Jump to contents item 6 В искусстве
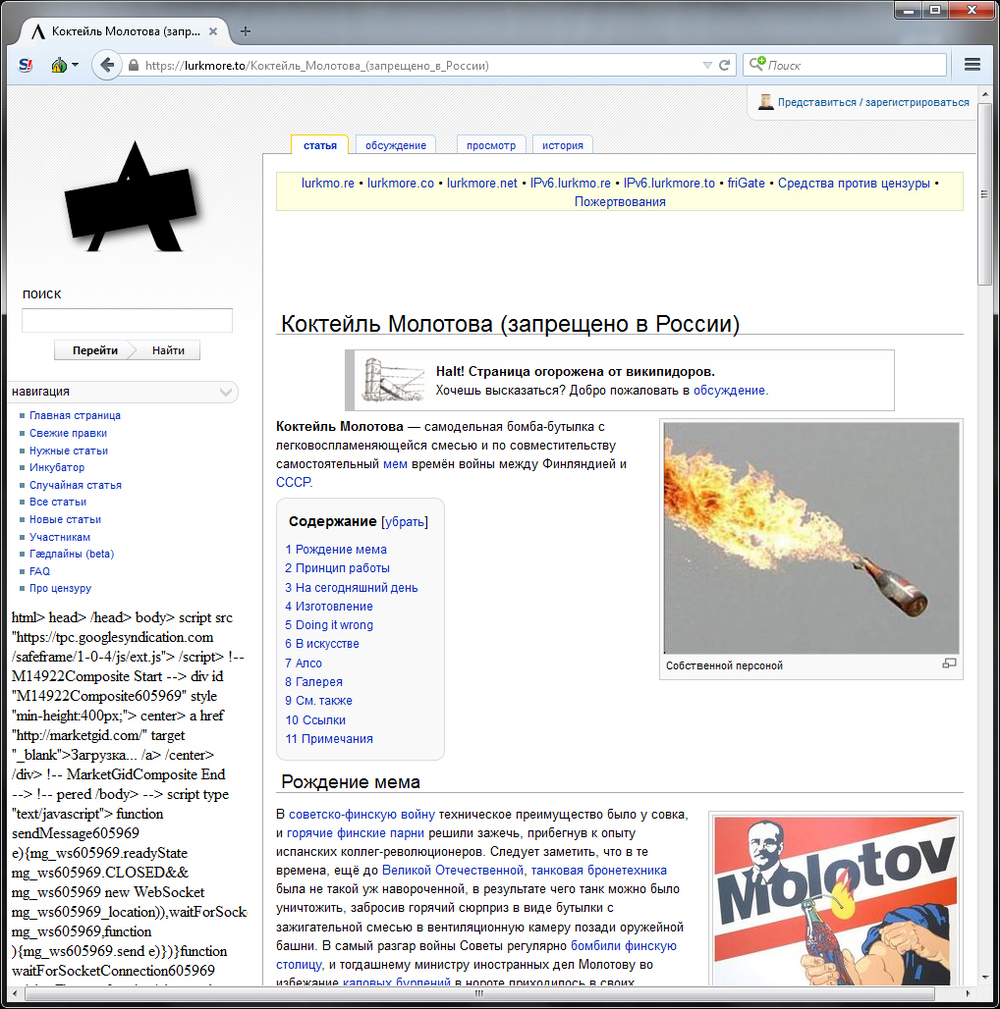This screenshot has width=1000, height=1009. click(322, 643)
